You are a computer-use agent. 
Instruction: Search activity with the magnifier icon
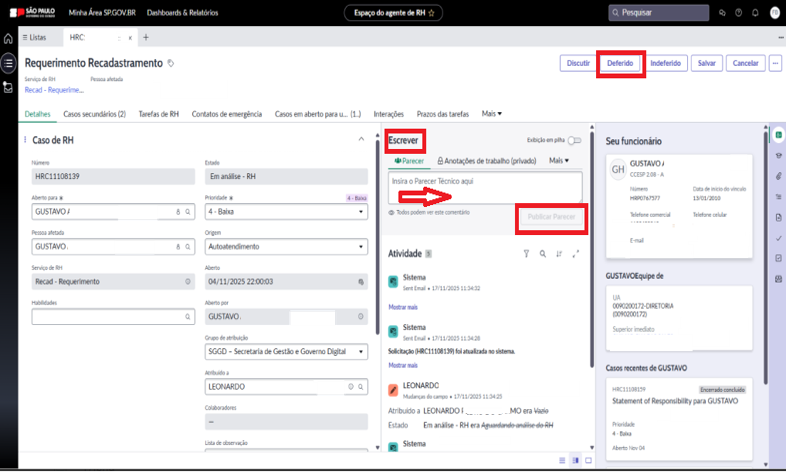point(542,254)
